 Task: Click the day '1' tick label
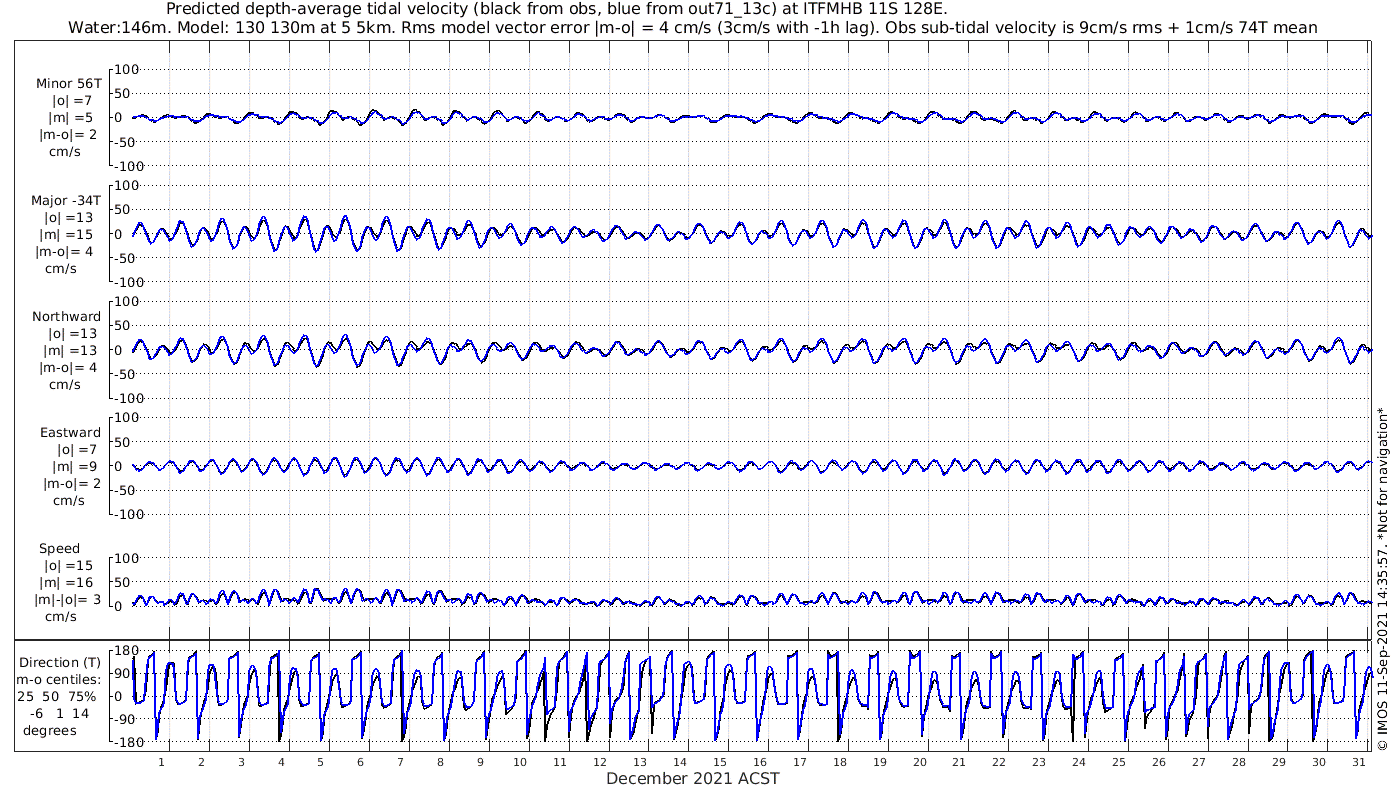161,762
